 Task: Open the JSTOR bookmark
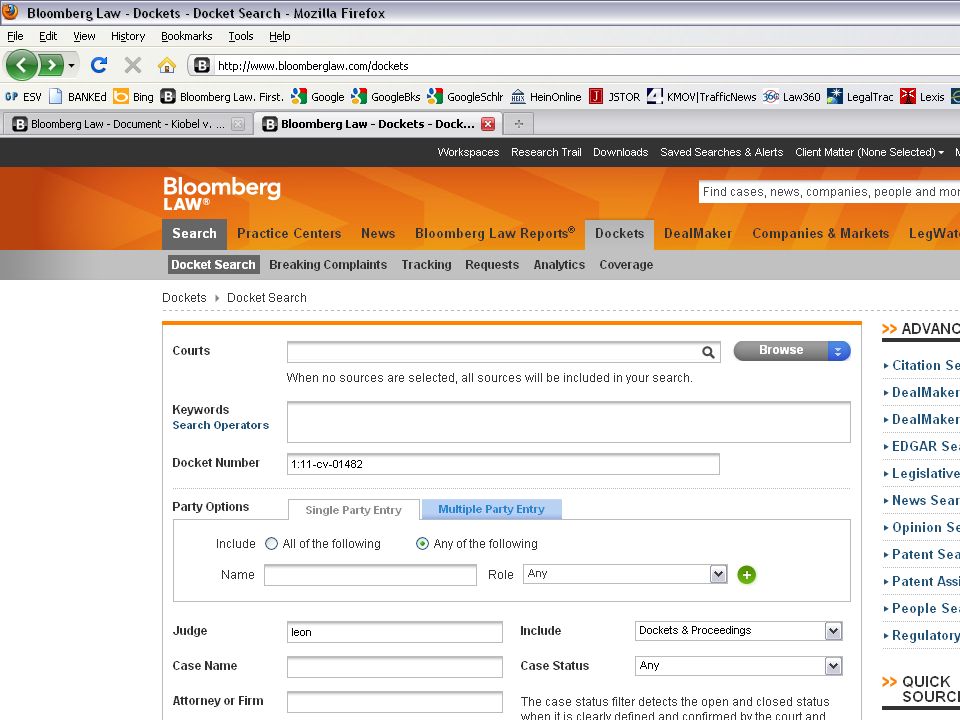pyautogui.click(x=614, y=97)
